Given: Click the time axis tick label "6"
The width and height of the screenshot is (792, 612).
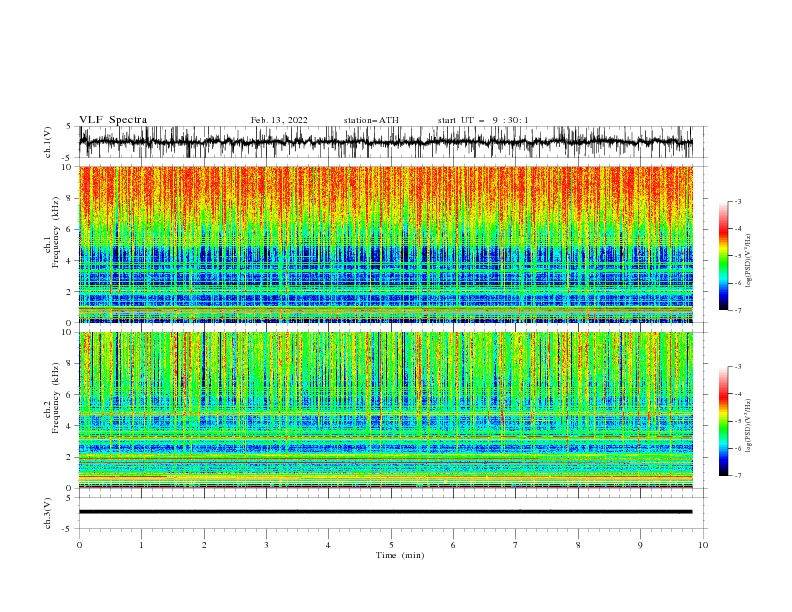Looking at the screenshot, I should click(x=453, y=545).
